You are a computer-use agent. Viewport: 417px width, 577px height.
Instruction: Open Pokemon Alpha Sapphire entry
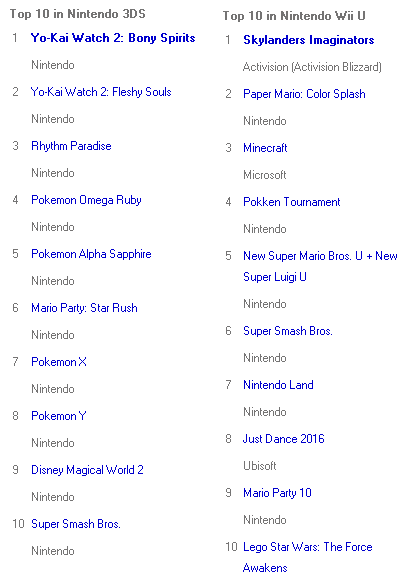pos(91,254)
